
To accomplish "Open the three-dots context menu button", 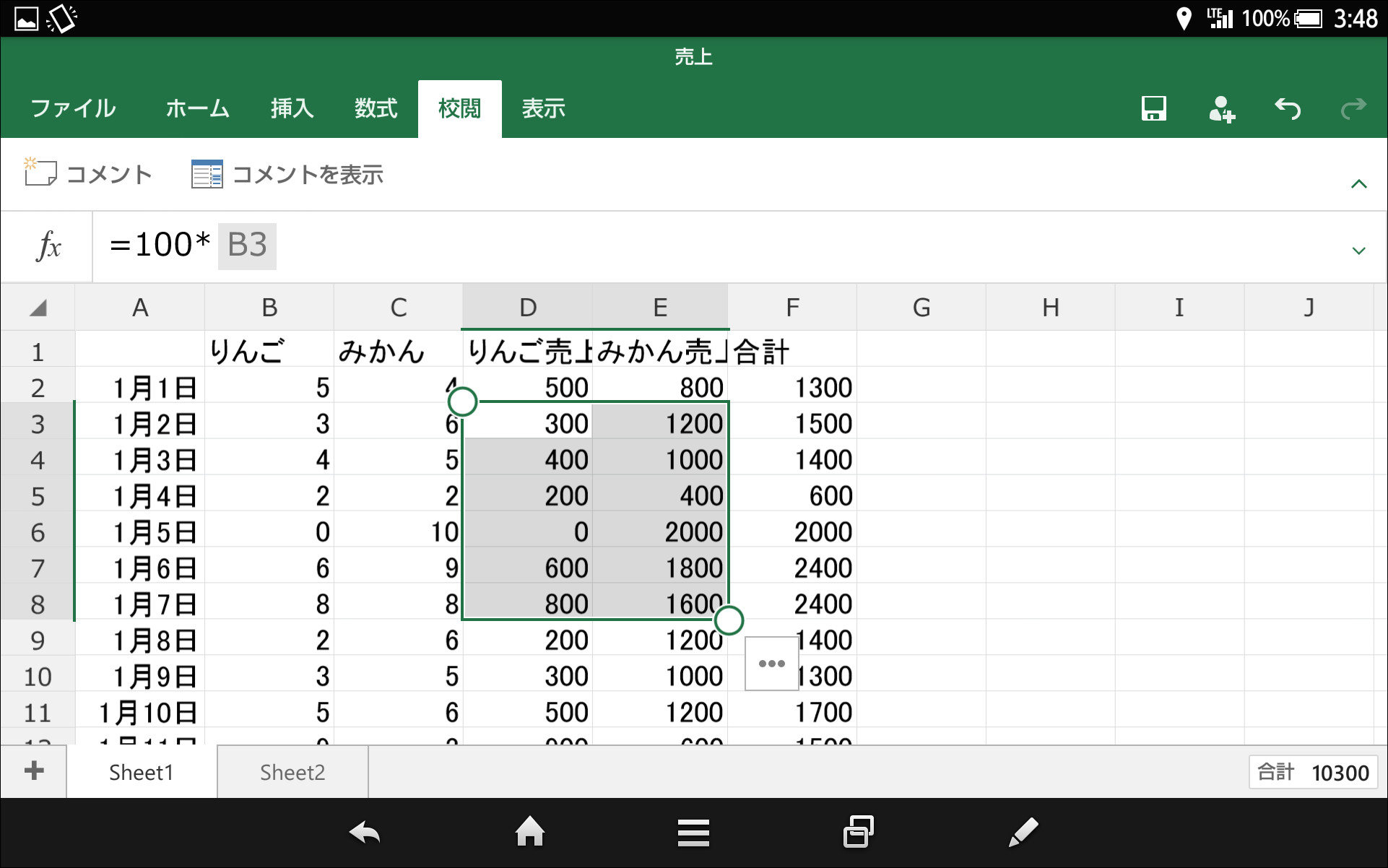I will (x=771, y=663).
